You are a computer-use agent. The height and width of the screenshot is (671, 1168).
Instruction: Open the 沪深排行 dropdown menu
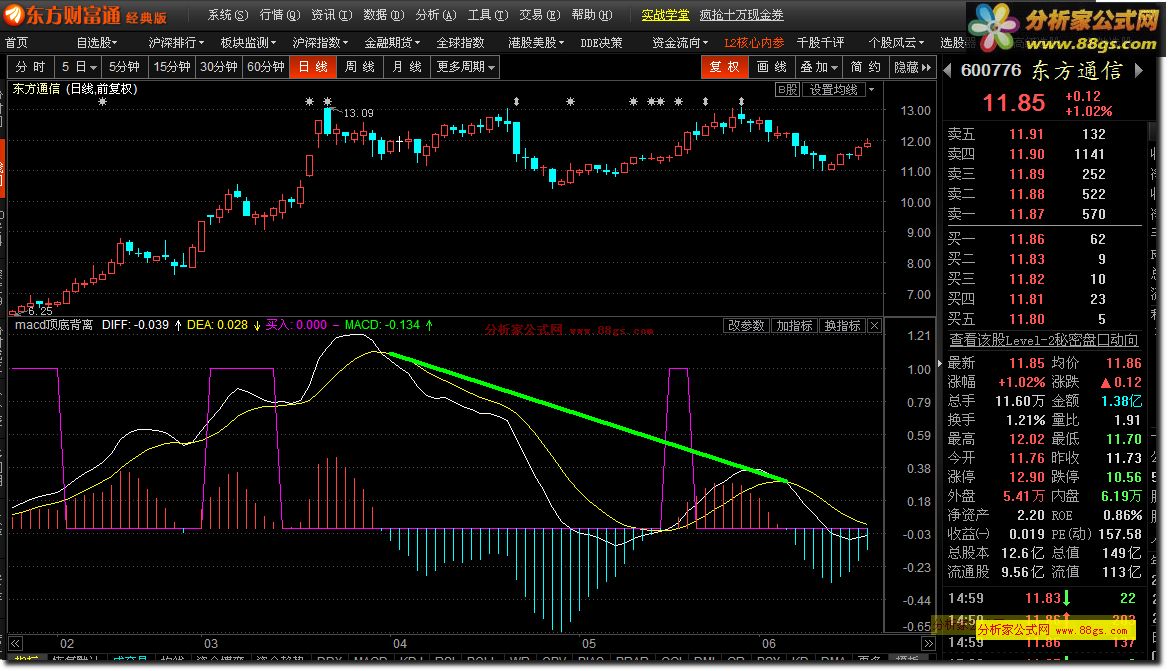pos(176,42)
